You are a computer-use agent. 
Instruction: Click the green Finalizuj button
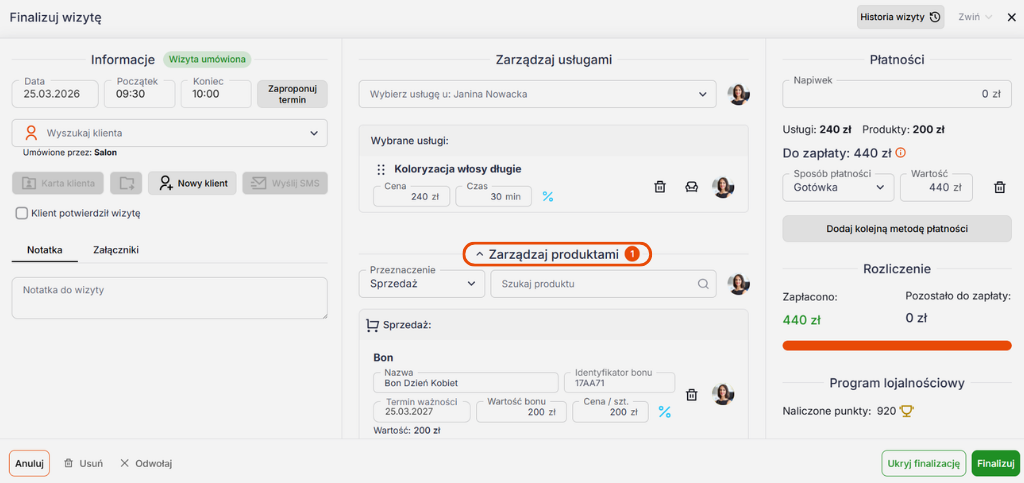click(x=995, y=463)
